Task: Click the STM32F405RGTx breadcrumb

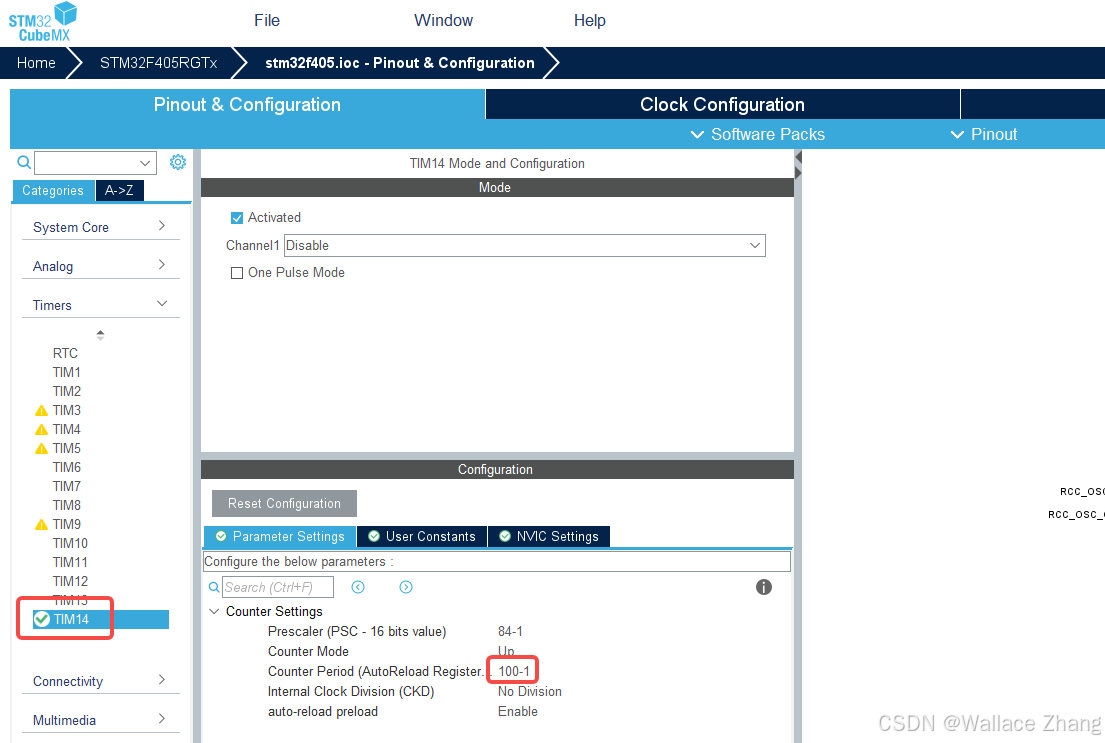Action: point(159,63)
